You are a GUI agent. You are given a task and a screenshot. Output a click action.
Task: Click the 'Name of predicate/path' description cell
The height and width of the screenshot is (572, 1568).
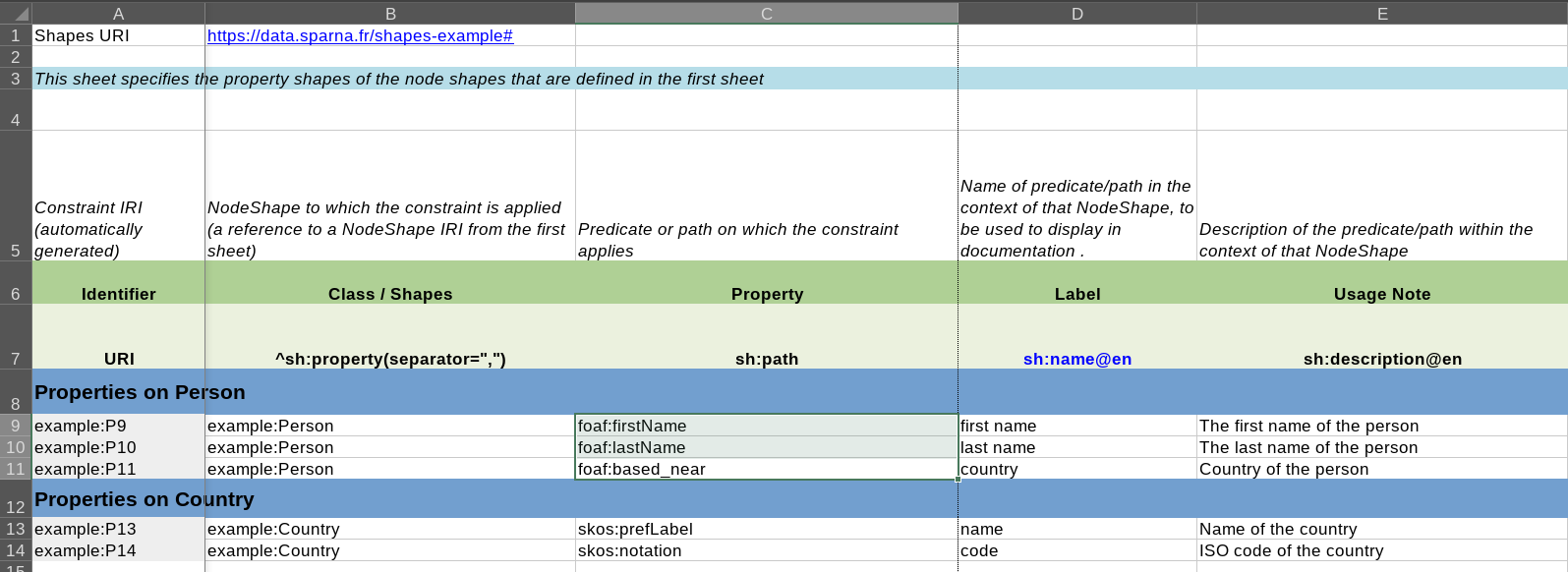(1077, 196)
